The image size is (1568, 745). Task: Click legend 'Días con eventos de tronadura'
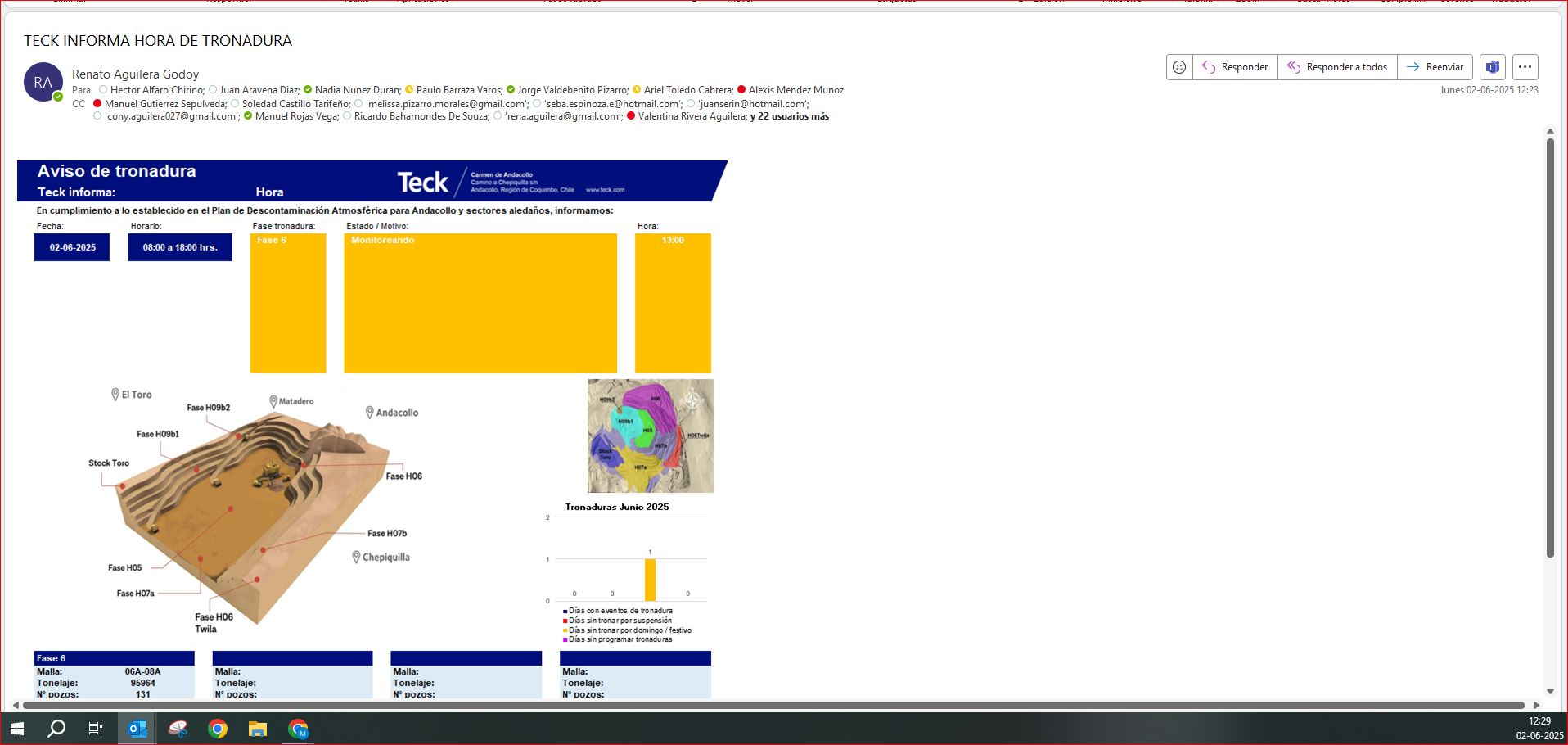point(620,611)
